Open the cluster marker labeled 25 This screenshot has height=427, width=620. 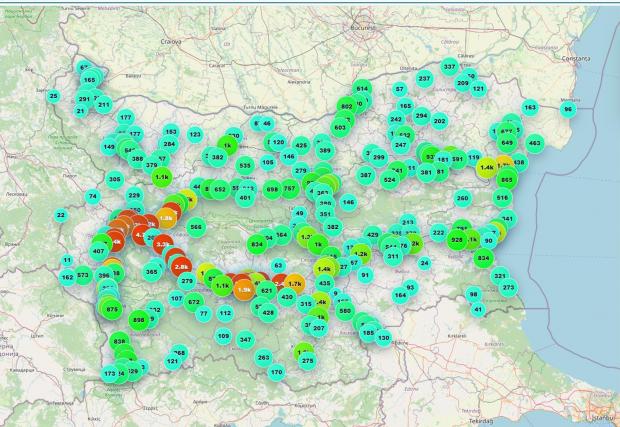(x=53, y=96)
